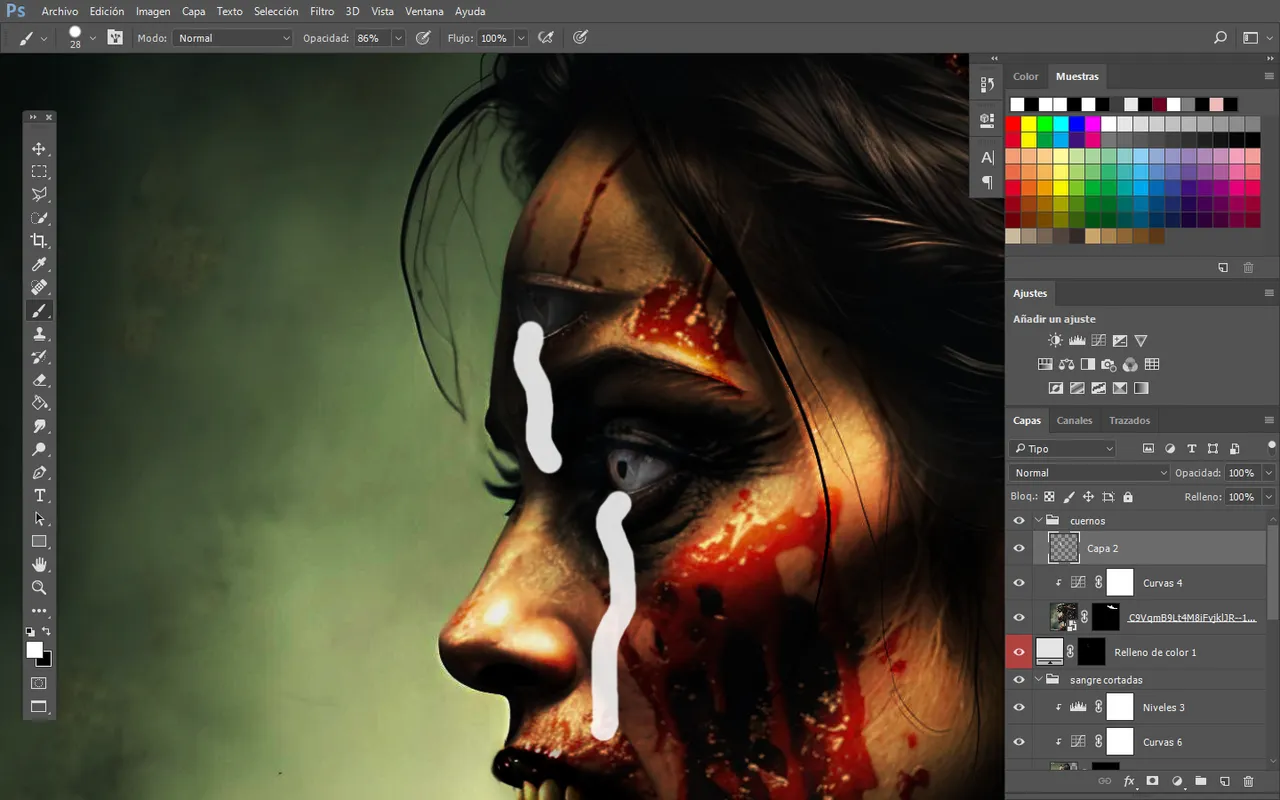
Task: Select the Zoom tool
Action: 39,588
